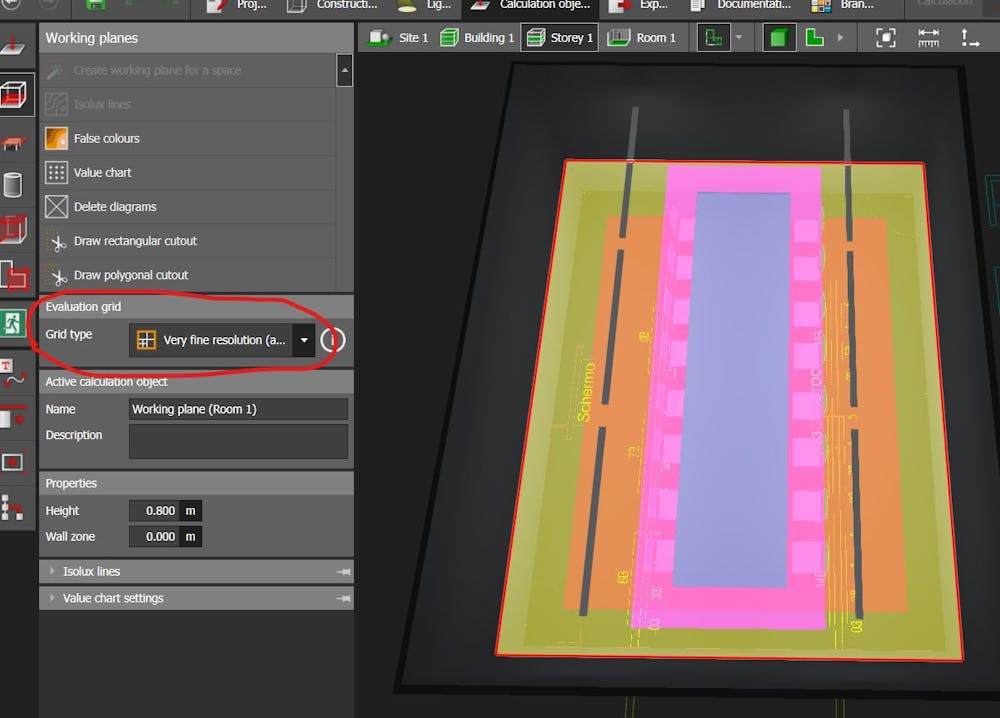This screenshot has height=718, width=1000.
Task: Click the orange False colours icon
Action: click(57, 138)
